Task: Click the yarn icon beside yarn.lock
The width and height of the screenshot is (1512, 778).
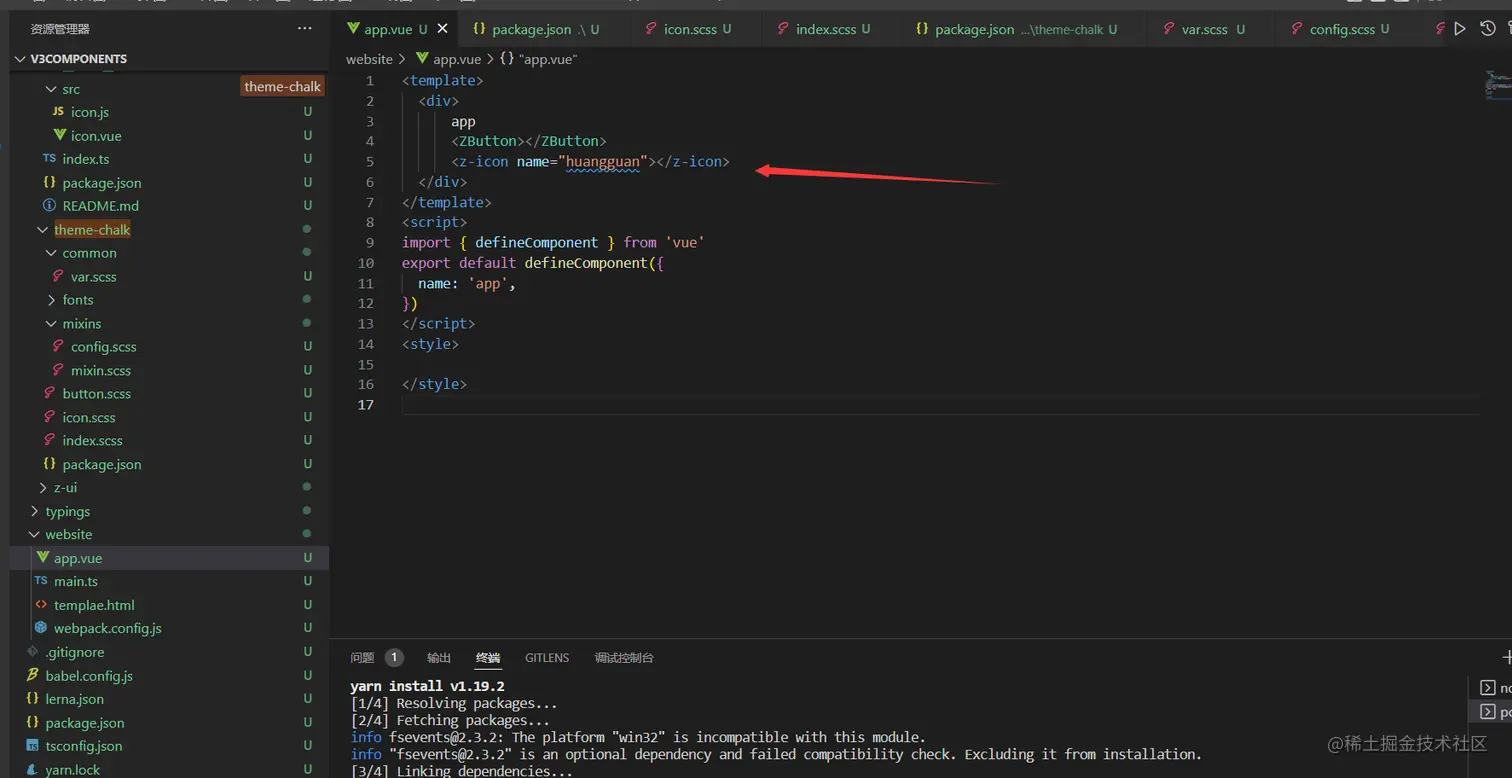Action: (x=32, y=769)
